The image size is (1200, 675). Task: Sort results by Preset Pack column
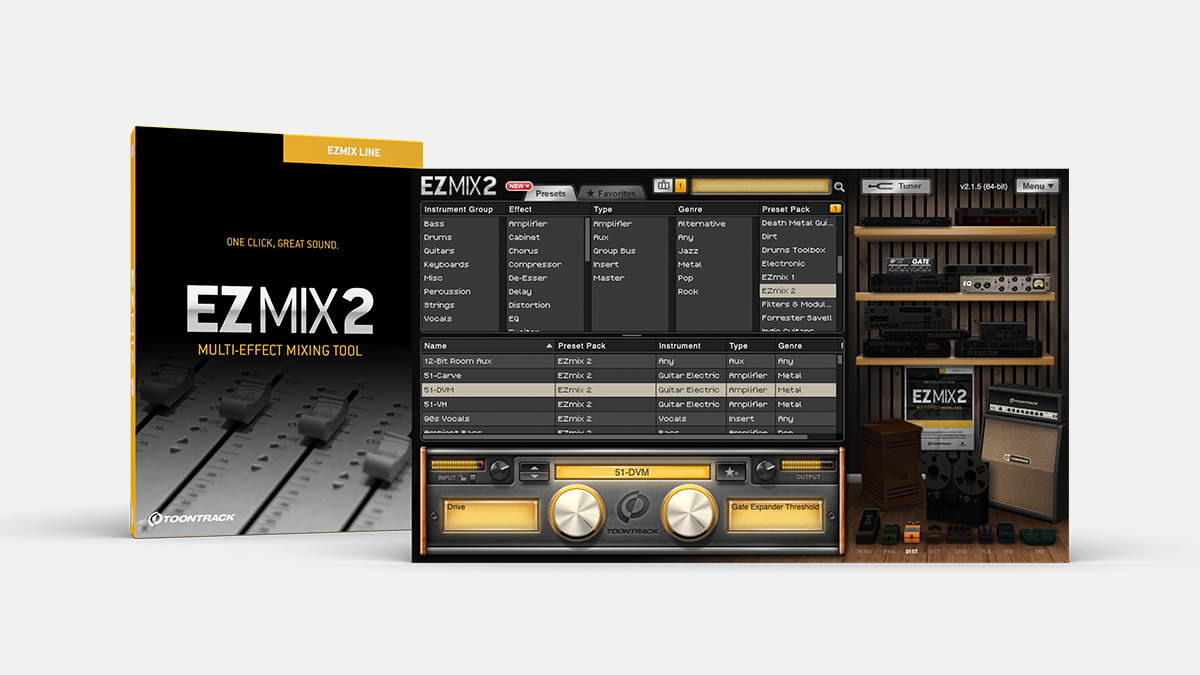click(x=604, y=345)
